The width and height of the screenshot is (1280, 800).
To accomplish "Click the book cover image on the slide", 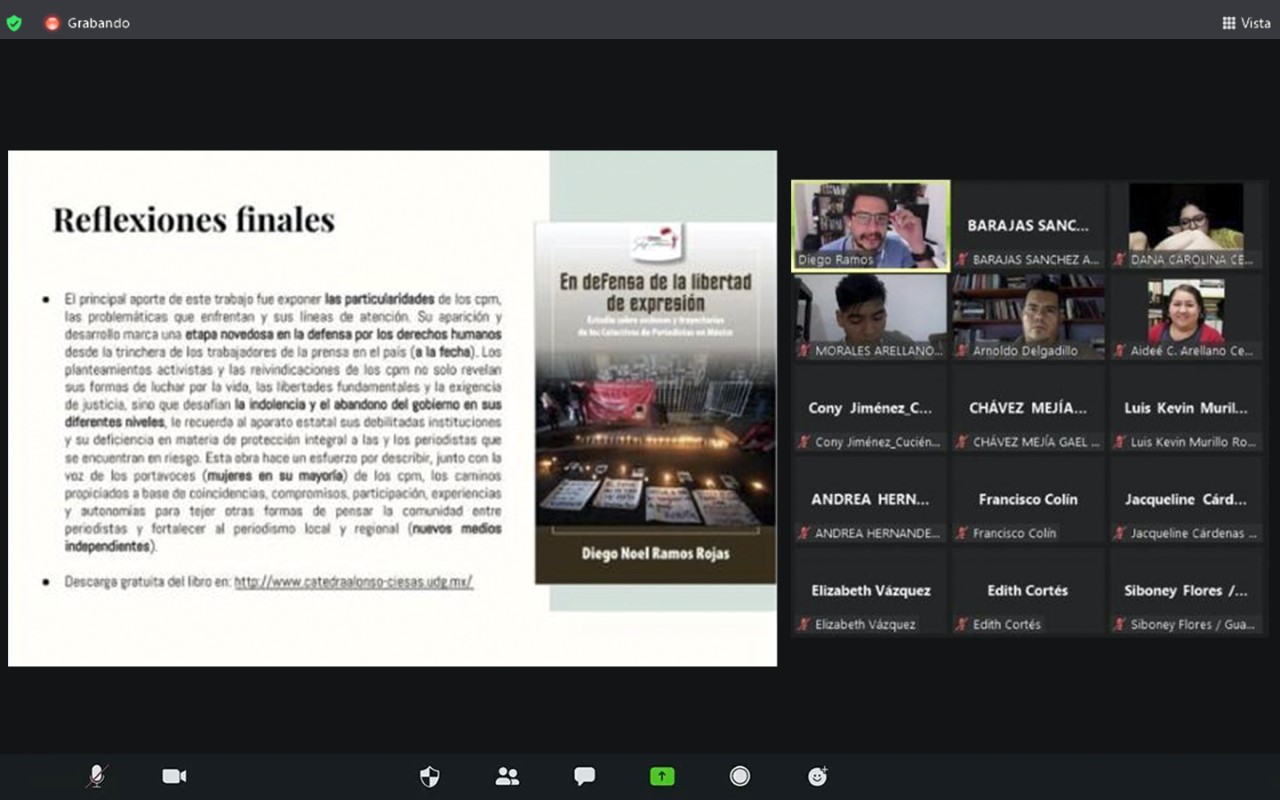I will pos(655,402).
